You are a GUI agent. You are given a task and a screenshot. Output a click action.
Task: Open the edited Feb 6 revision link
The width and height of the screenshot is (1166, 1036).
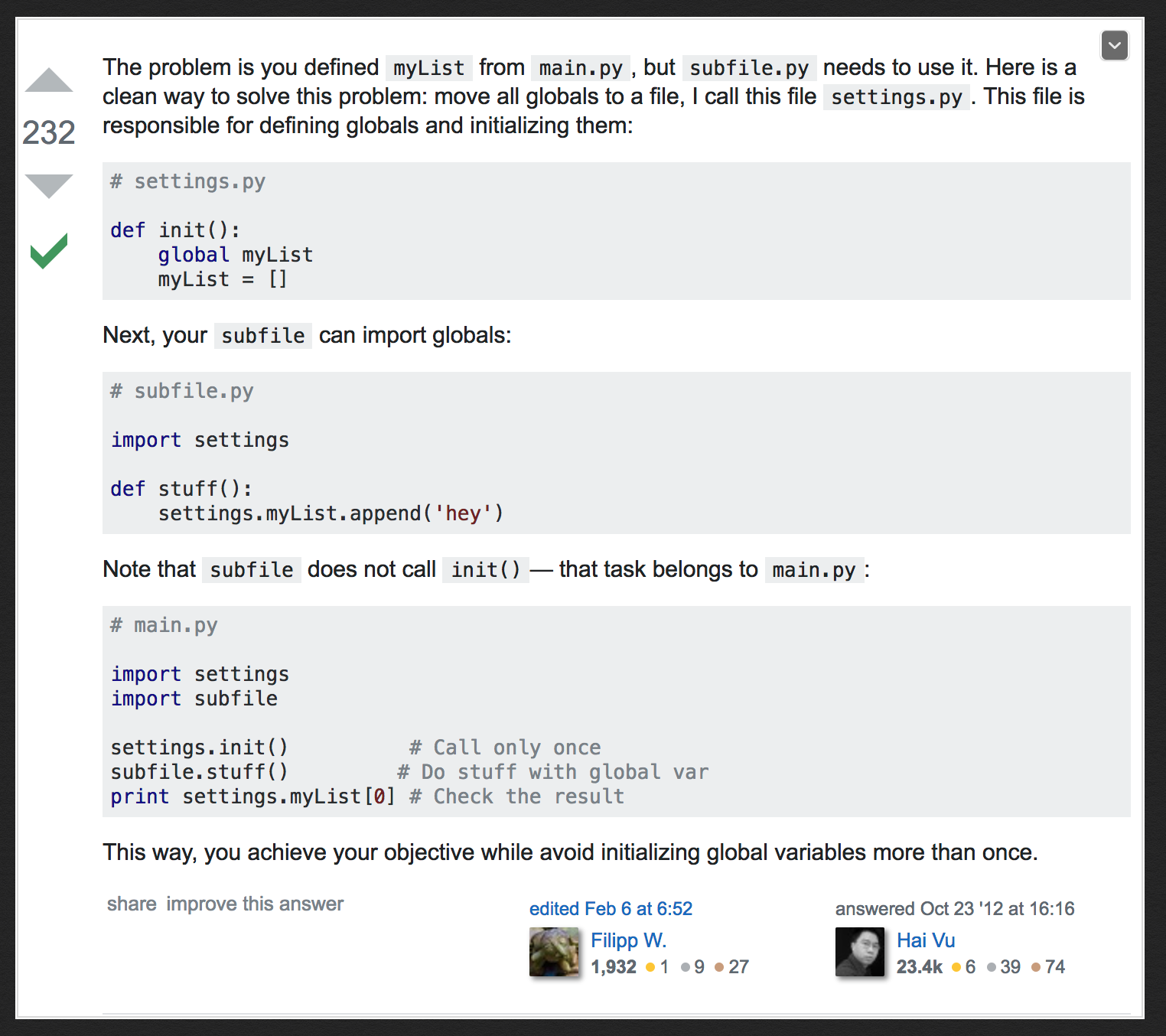611,908
